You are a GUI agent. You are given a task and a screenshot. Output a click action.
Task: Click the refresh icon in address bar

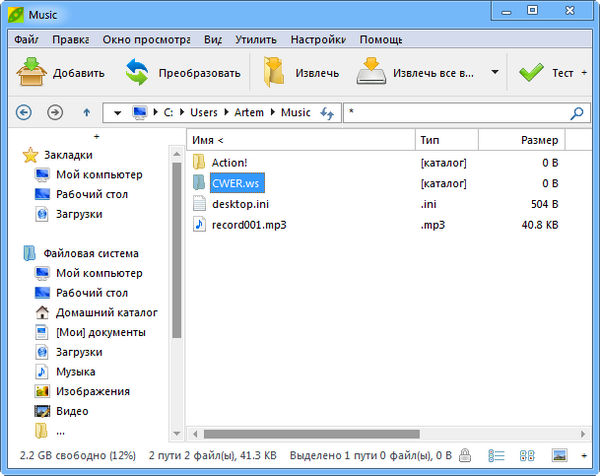327,113
